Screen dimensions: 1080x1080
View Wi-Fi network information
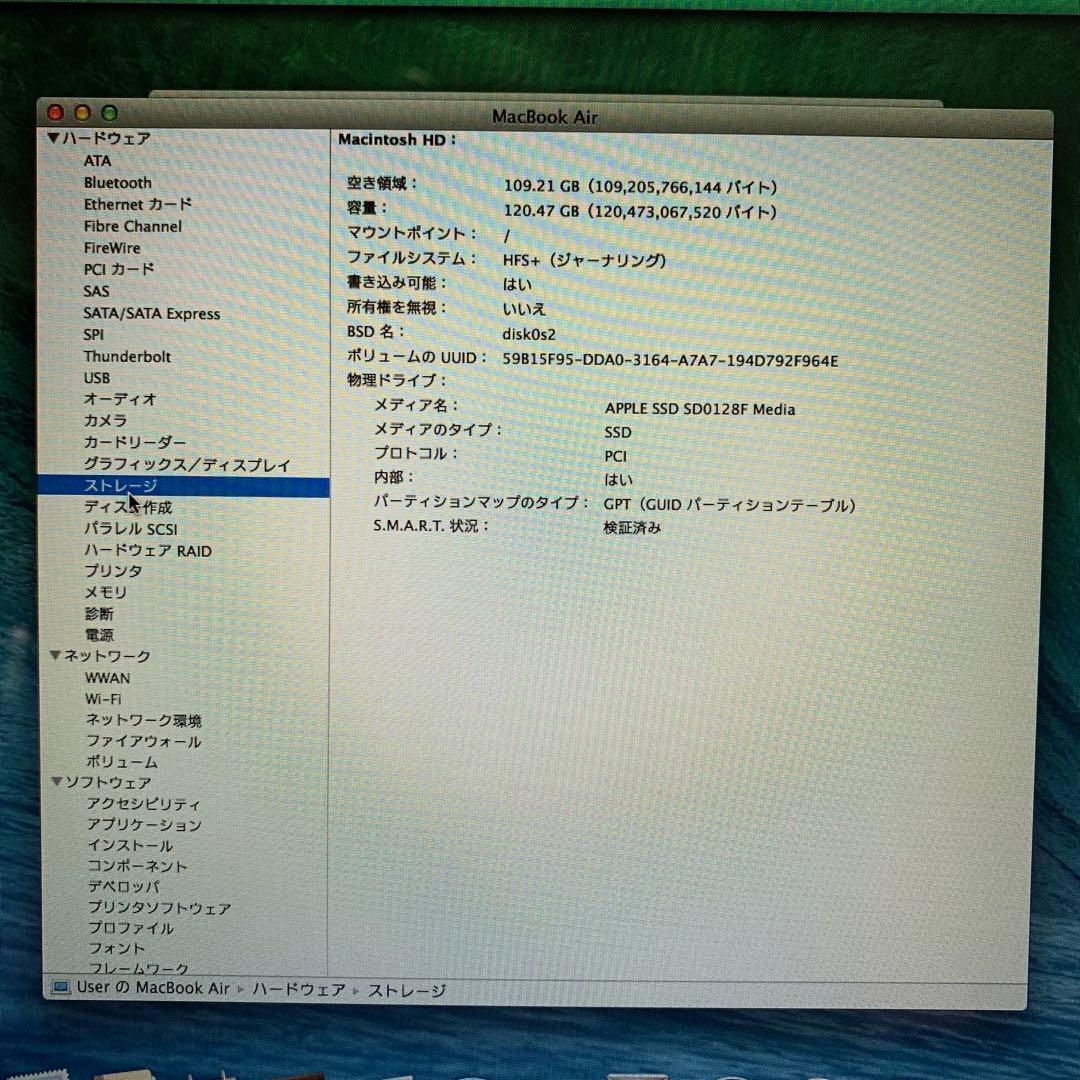point(104,699)
